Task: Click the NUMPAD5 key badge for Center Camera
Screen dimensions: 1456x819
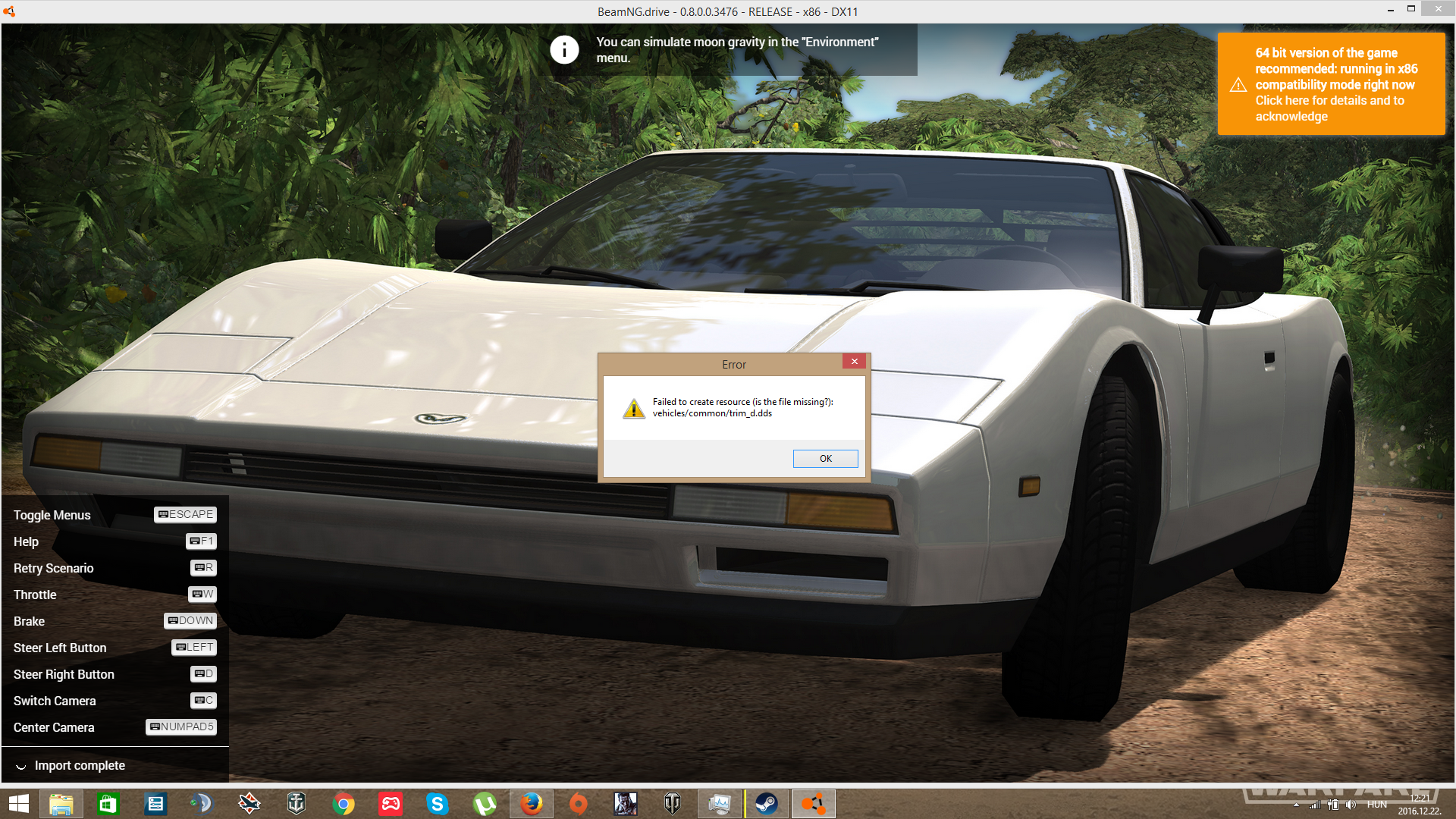Action: point(181,726)
